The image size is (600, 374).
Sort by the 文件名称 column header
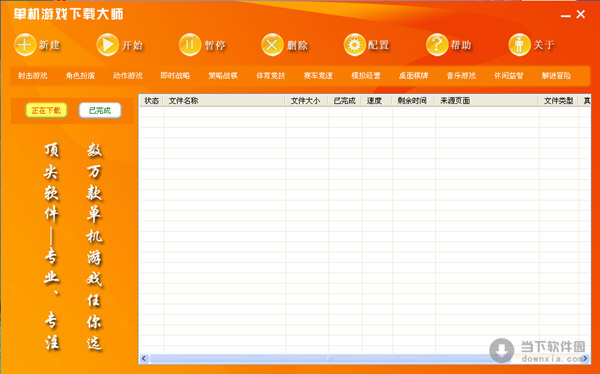[224, 101]
